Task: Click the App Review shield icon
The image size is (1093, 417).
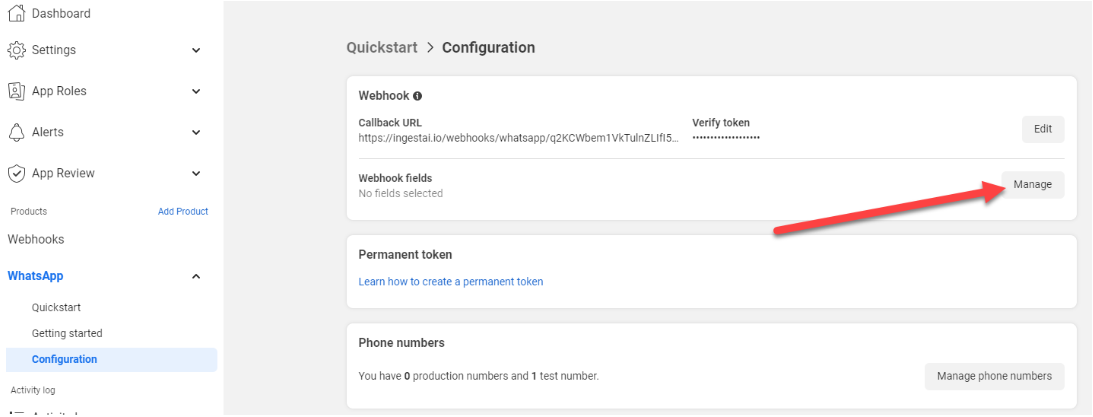Action: (16, 173)
